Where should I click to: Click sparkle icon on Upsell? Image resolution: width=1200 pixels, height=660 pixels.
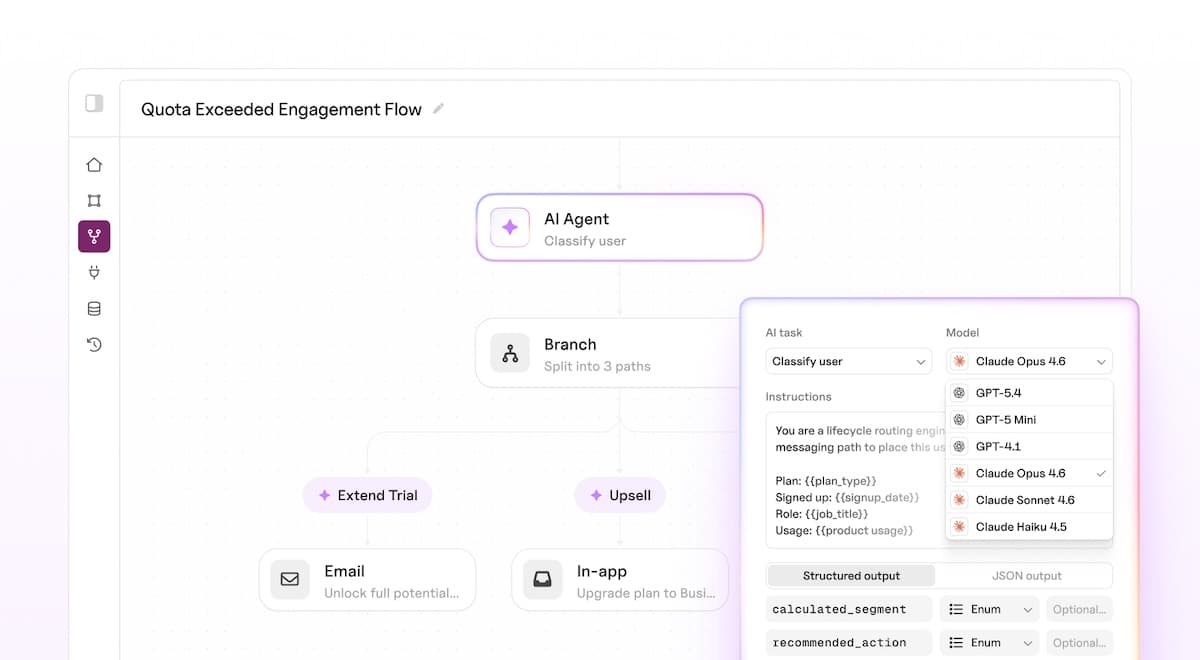(x=596, y=495)
